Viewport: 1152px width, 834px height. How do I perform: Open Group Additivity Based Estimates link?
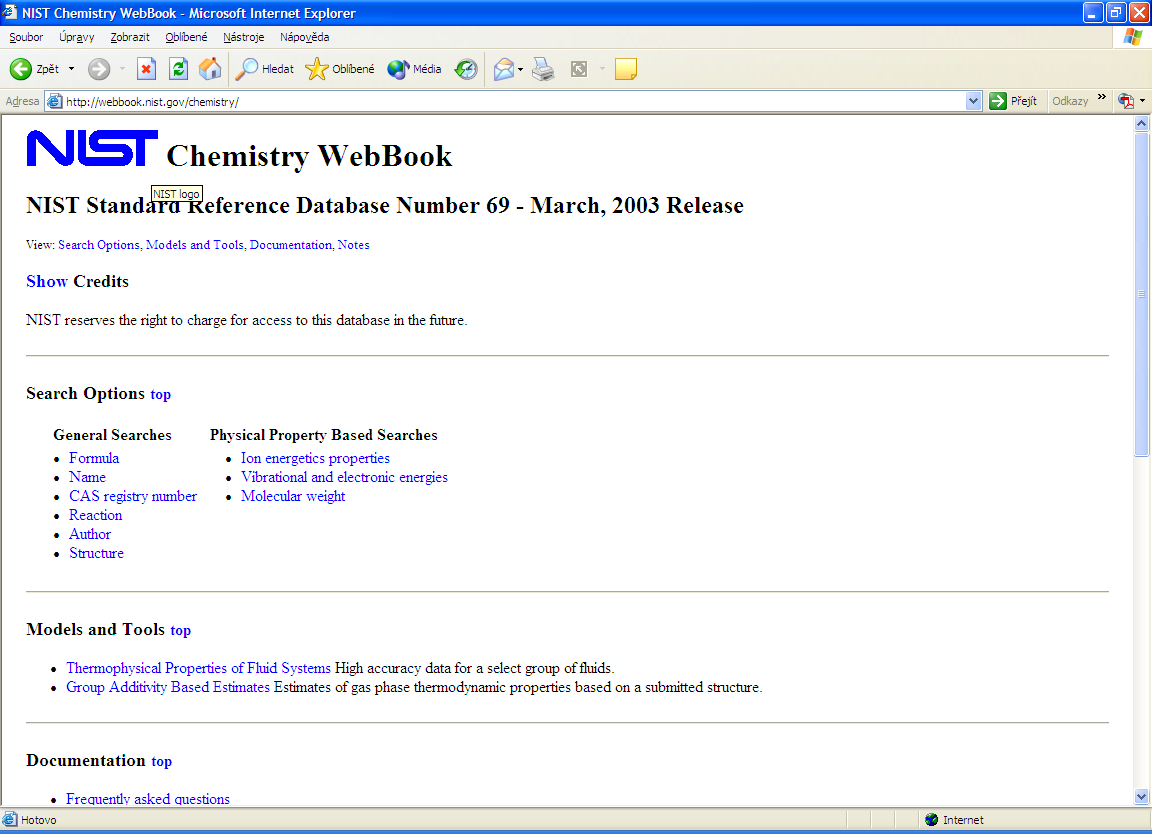(x=168, y=687)
